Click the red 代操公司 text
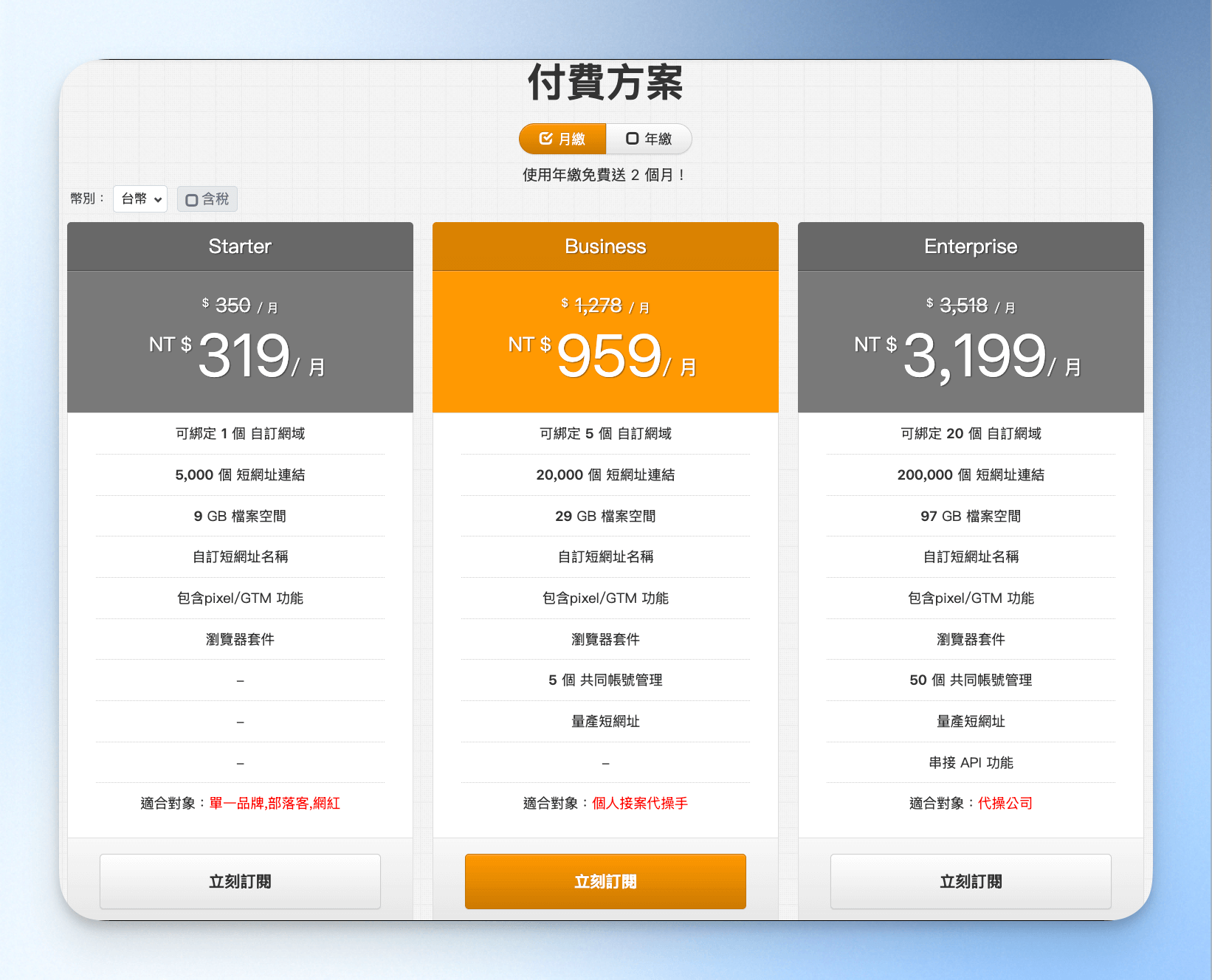The width and height of the screenshot is (1212, 980). click(1005, 804)
